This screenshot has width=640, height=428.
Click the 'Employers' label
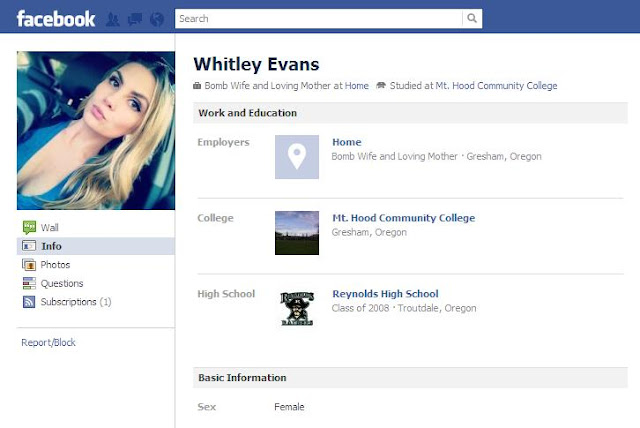tap(223, 142)
